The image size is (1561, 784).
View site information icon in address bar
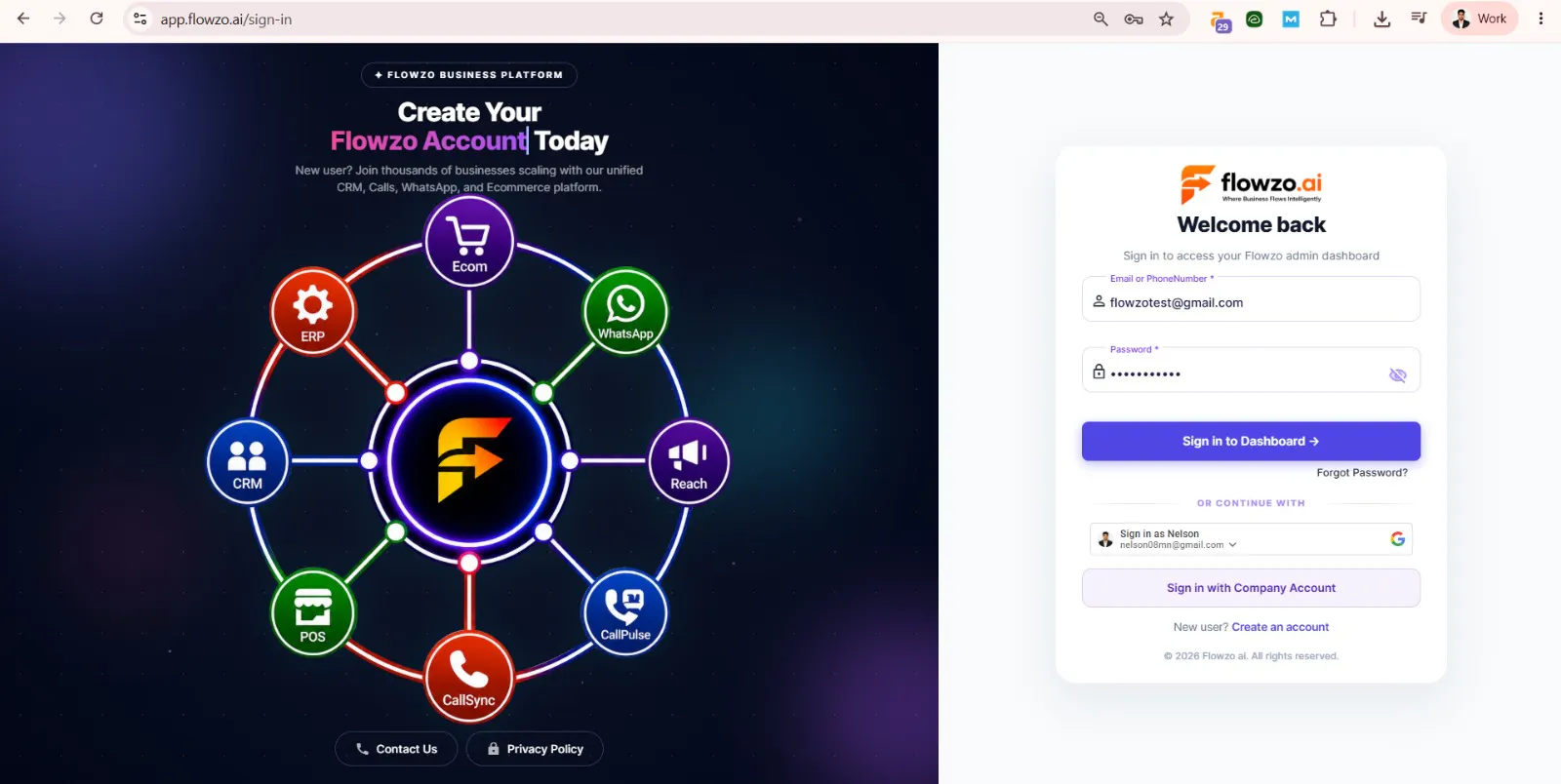coord(140,19)
